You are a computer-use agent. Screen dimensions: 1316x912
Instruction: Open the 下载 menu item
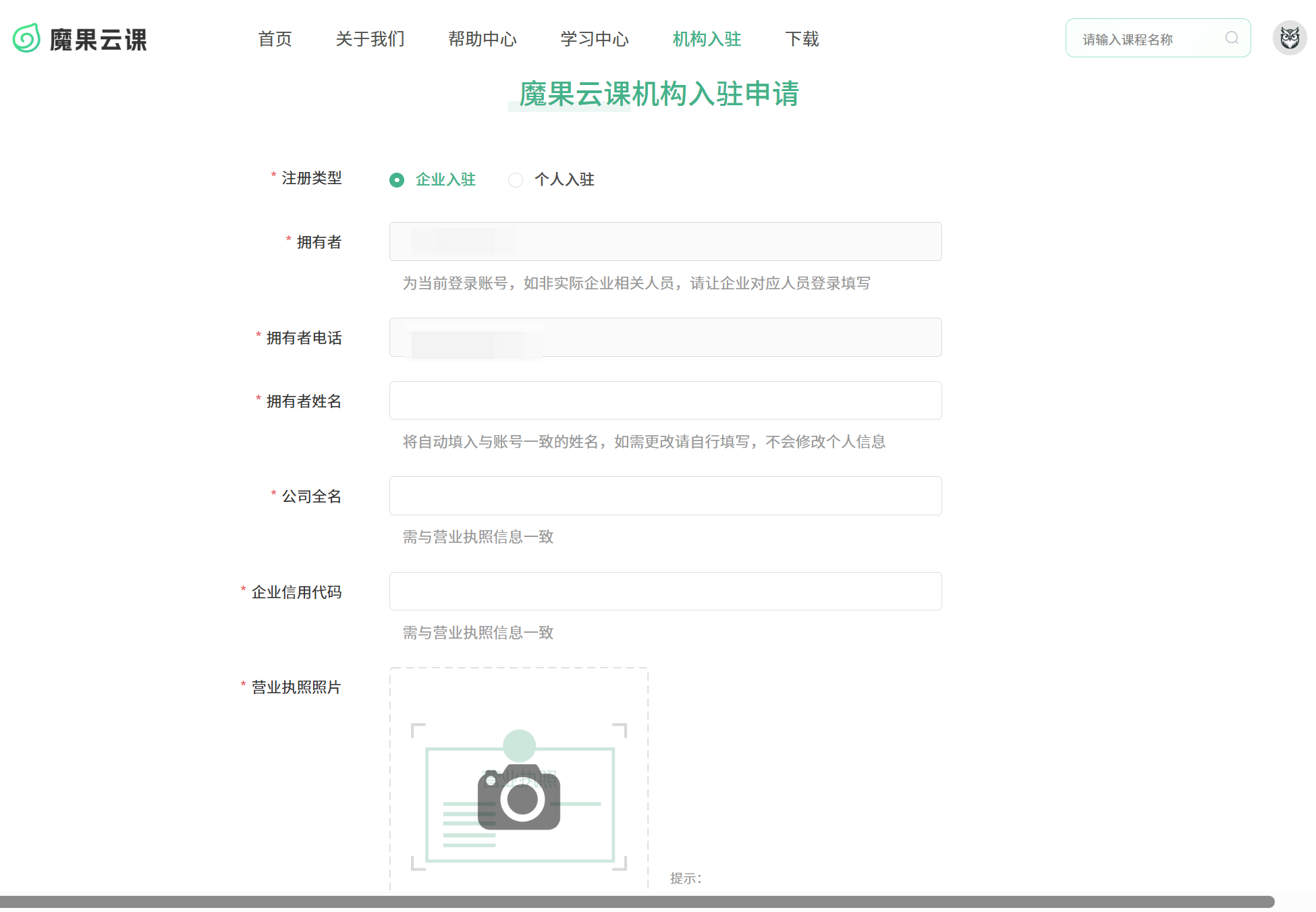pos(802,39)
